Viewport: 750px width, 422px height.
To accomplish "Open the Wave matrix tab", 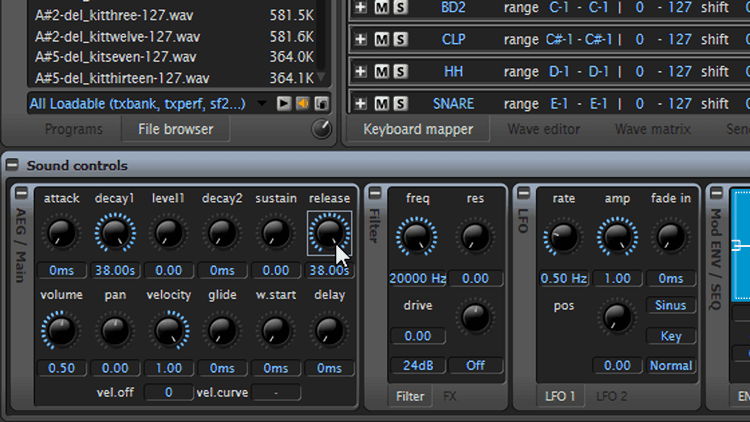I will pyautogui.click(x=652, y=129).
